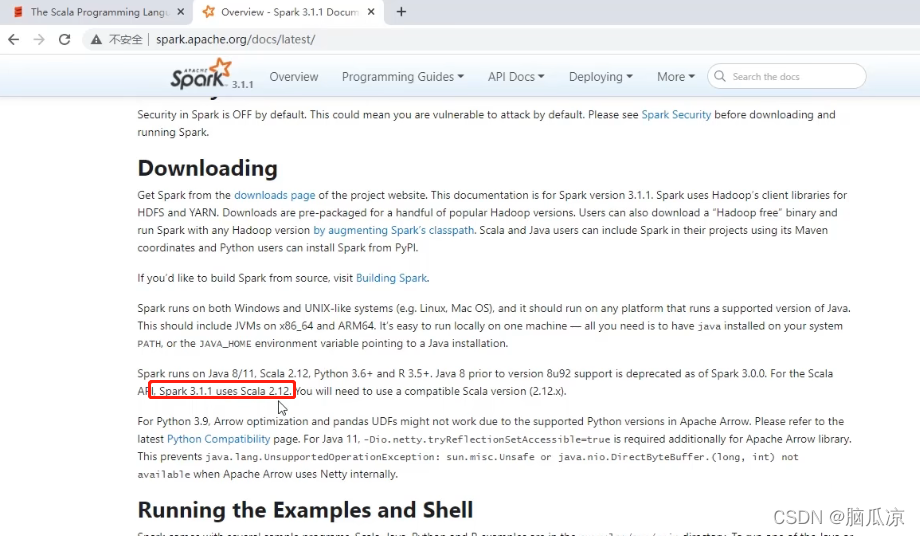Viewport: 920px width, 536px height.
Task: Open a new browser tab
Action: pyautogui.click(x=401, y=12)
